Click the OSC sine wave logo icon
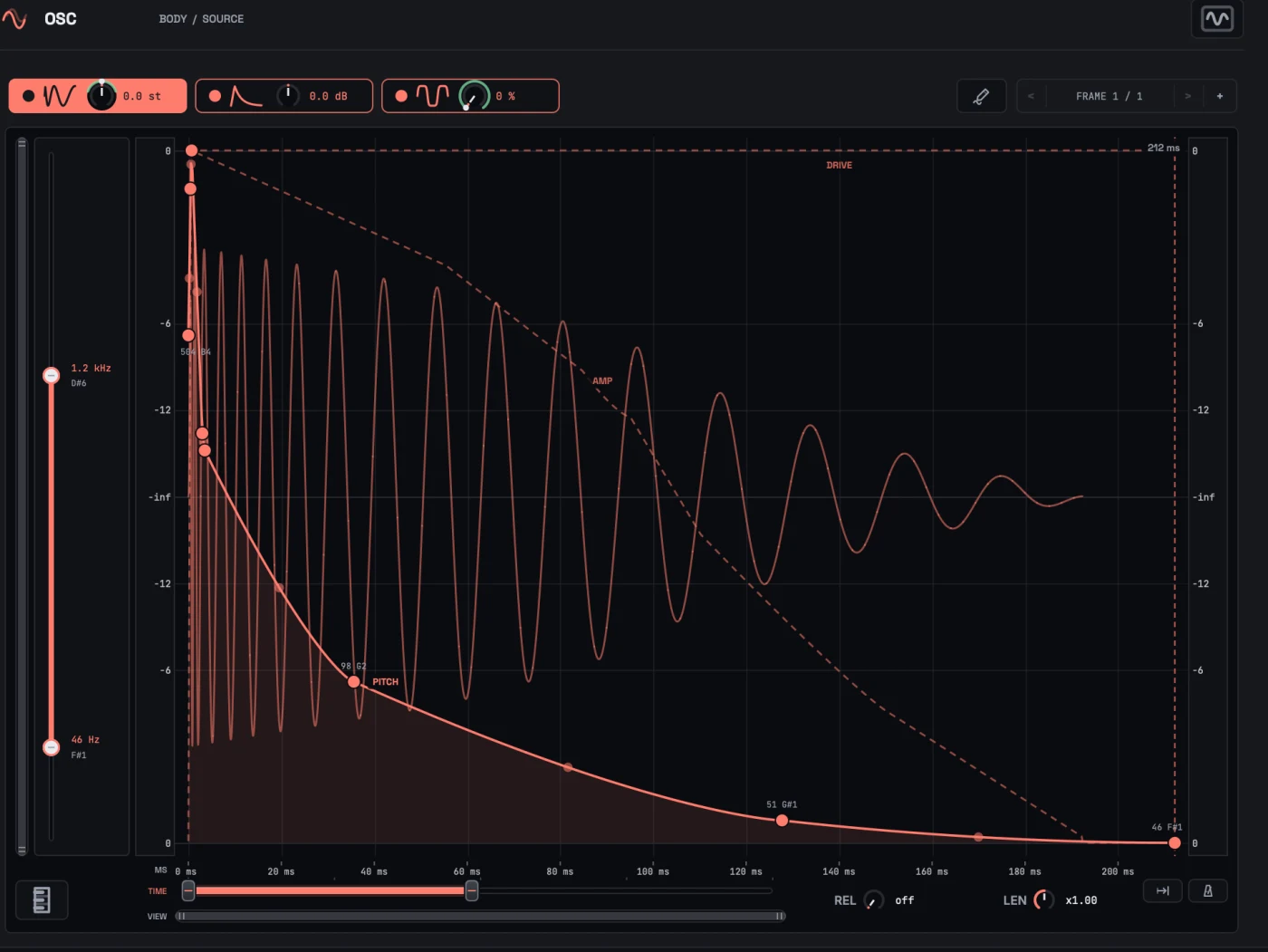 point(14,18)
